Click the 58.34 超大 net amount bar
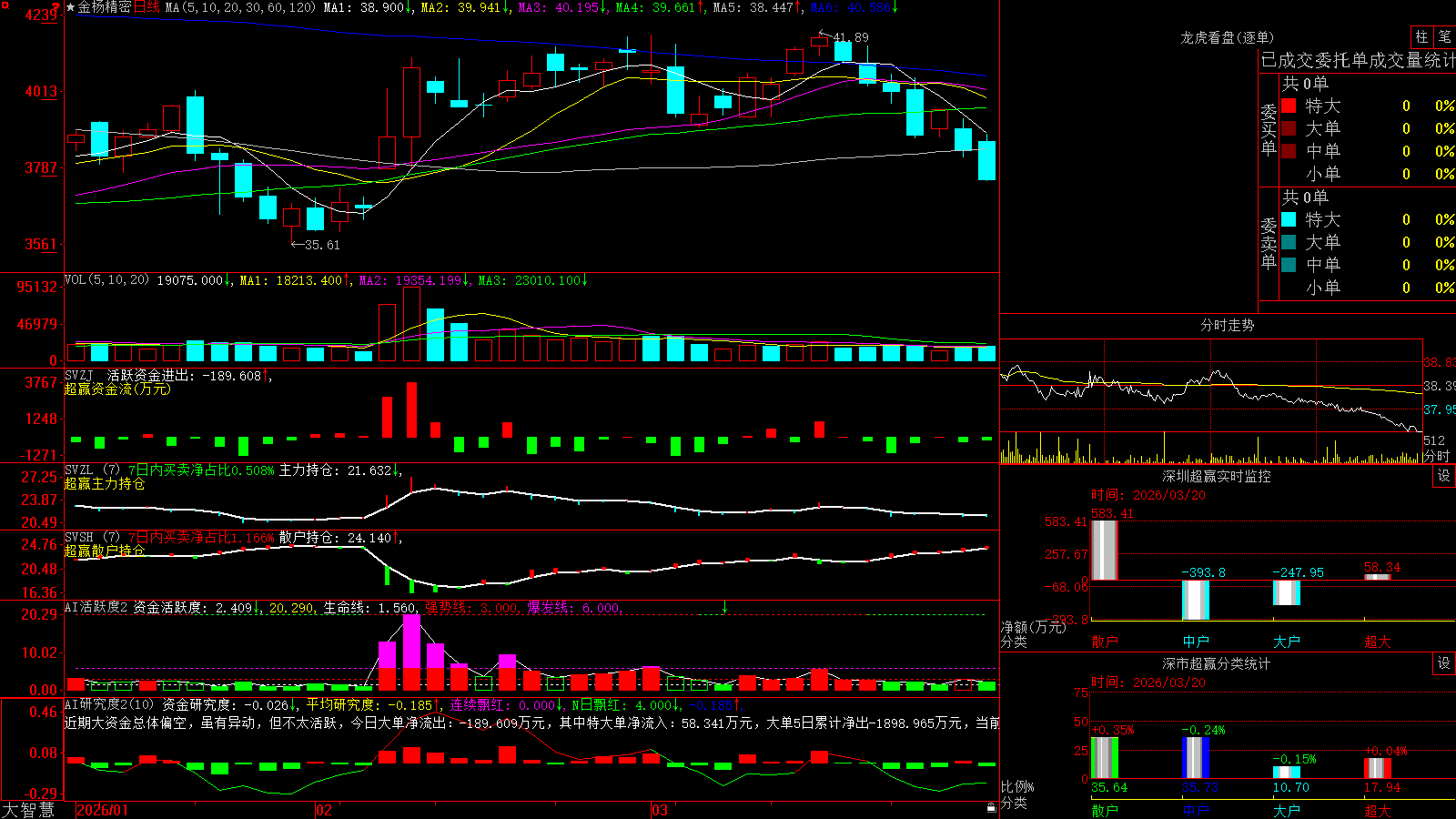Image resolution: width=1456 pixels, height=819 pixels. [x=1378, y=577]
